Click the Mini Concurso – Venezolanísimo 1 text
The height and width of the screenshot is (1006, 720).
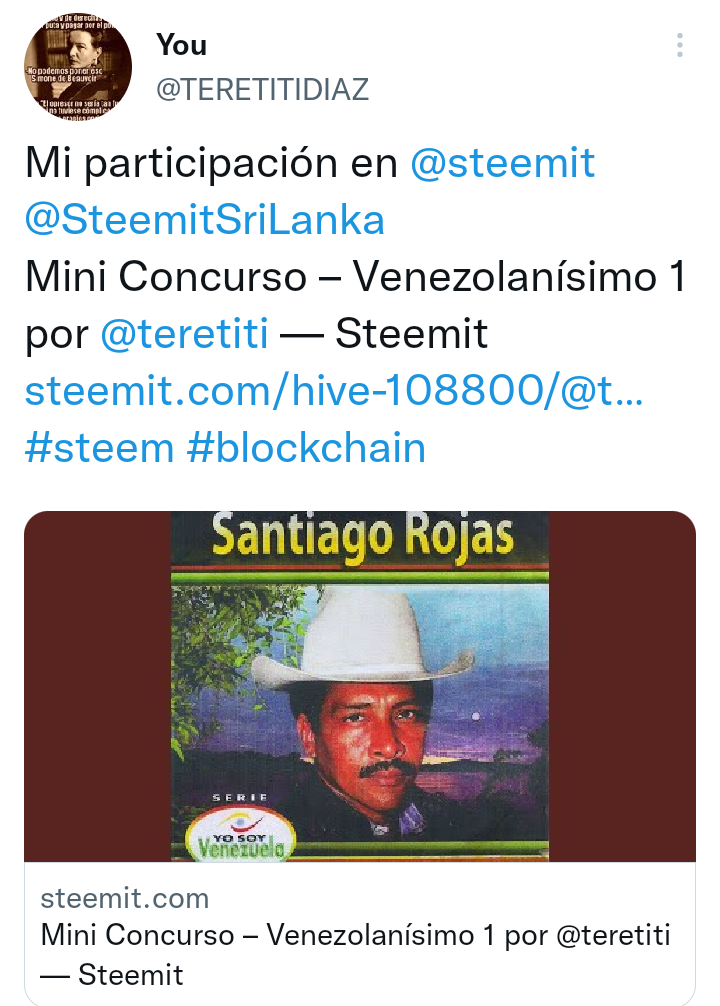click(356, 277)
